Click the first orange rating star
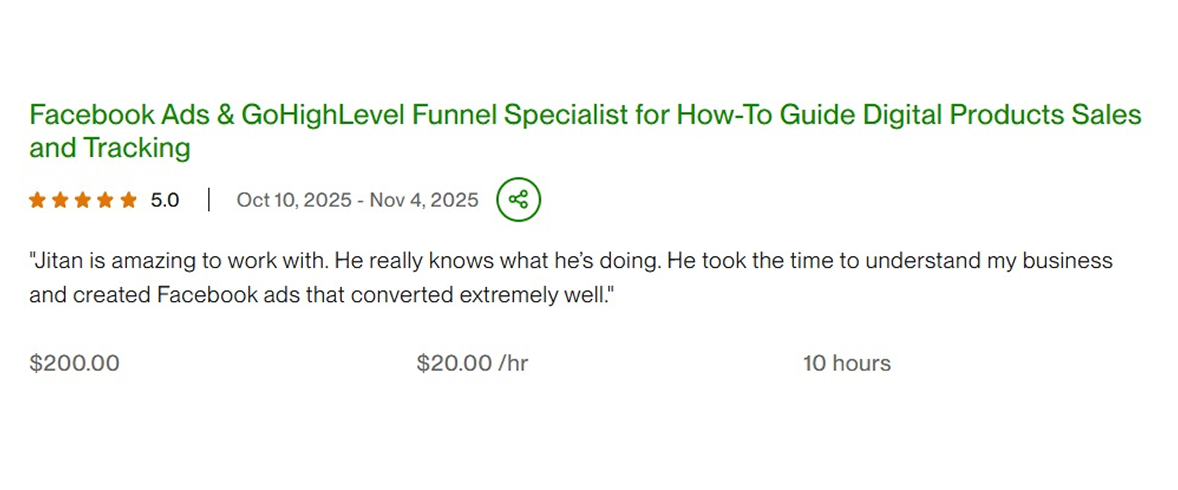This screenshot has width=1178, height=490. 37,200
